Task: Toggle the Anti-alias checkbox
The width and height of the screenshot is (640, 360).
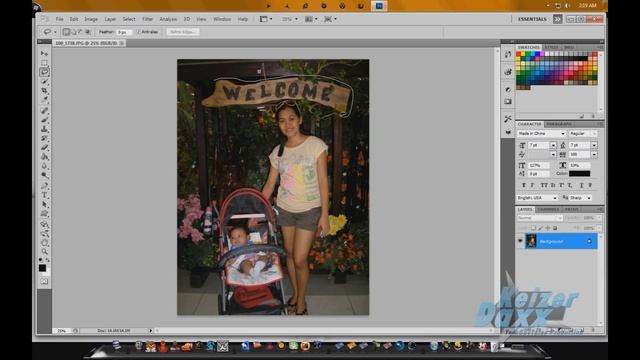Action: click(x=138, y=32)
